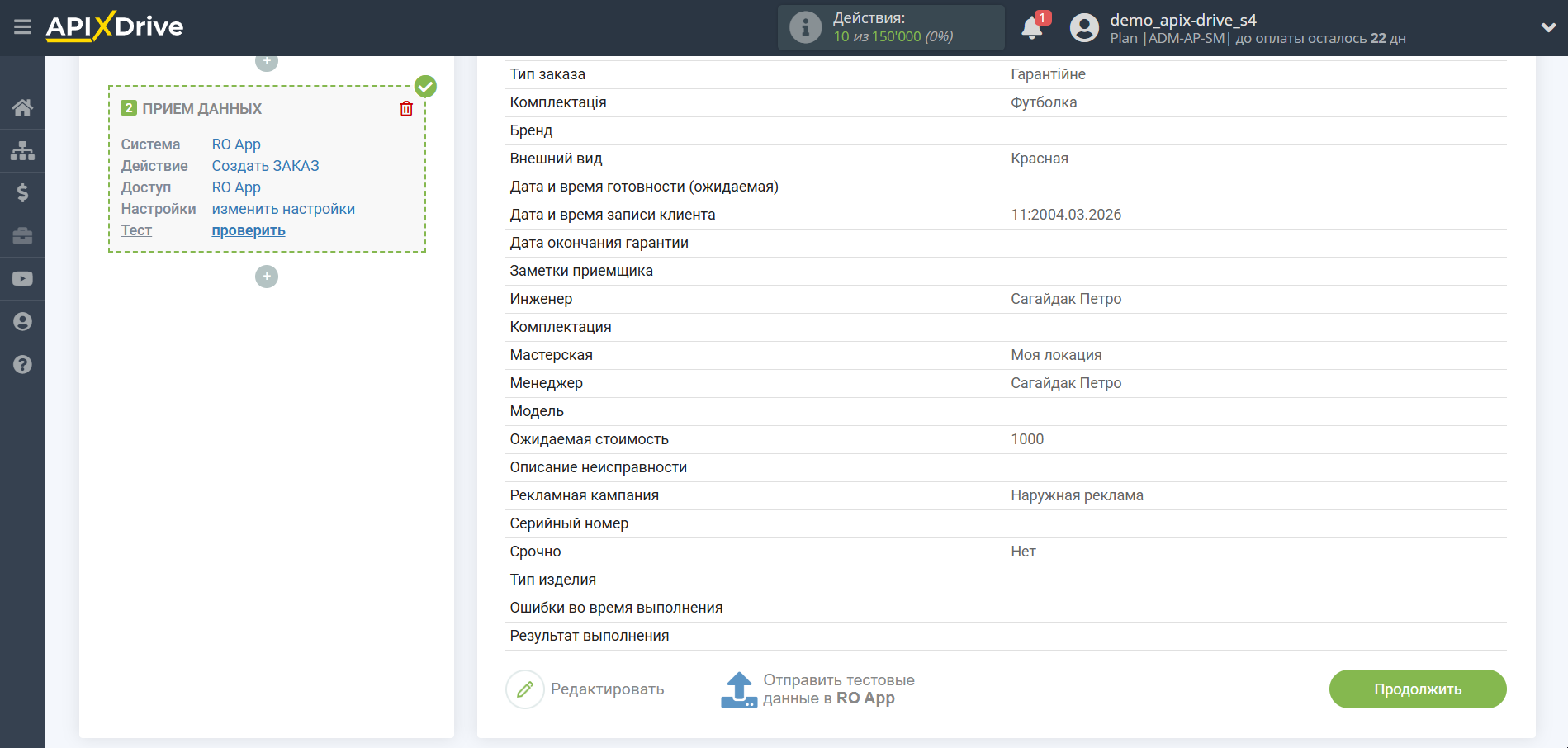
Task: Add a new step with the plus button below
Action: [266, 277]
